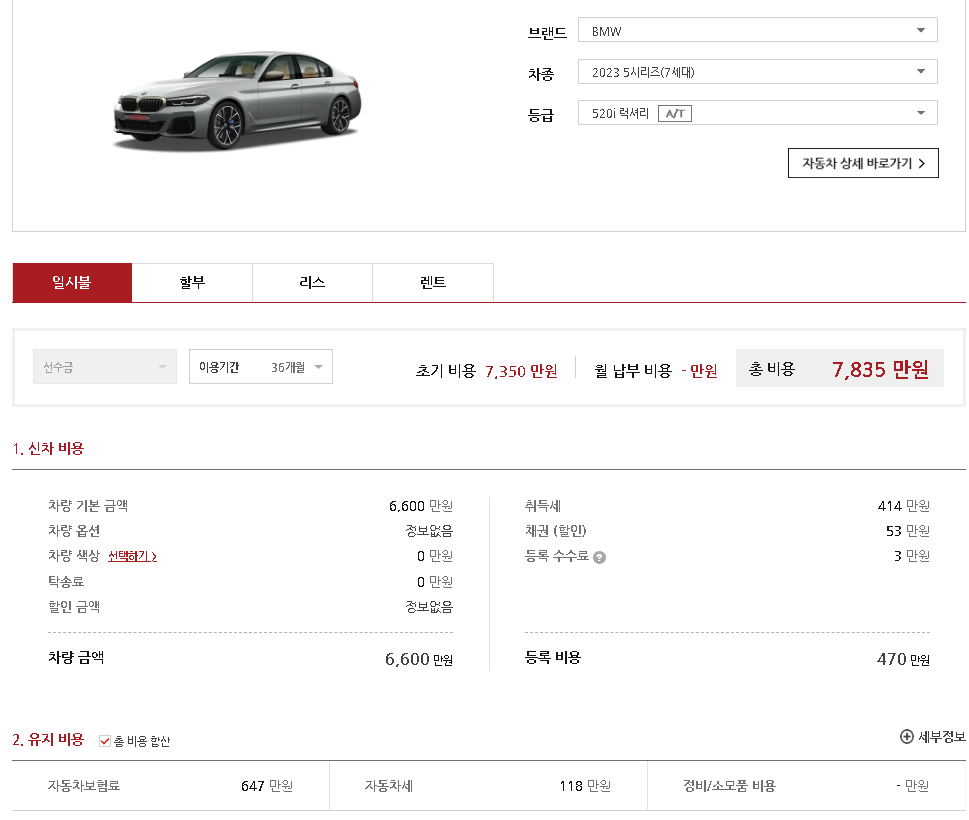
Task: Uncheck the 총 비용 합산 checkbox
Action: [x=105, y=741]
